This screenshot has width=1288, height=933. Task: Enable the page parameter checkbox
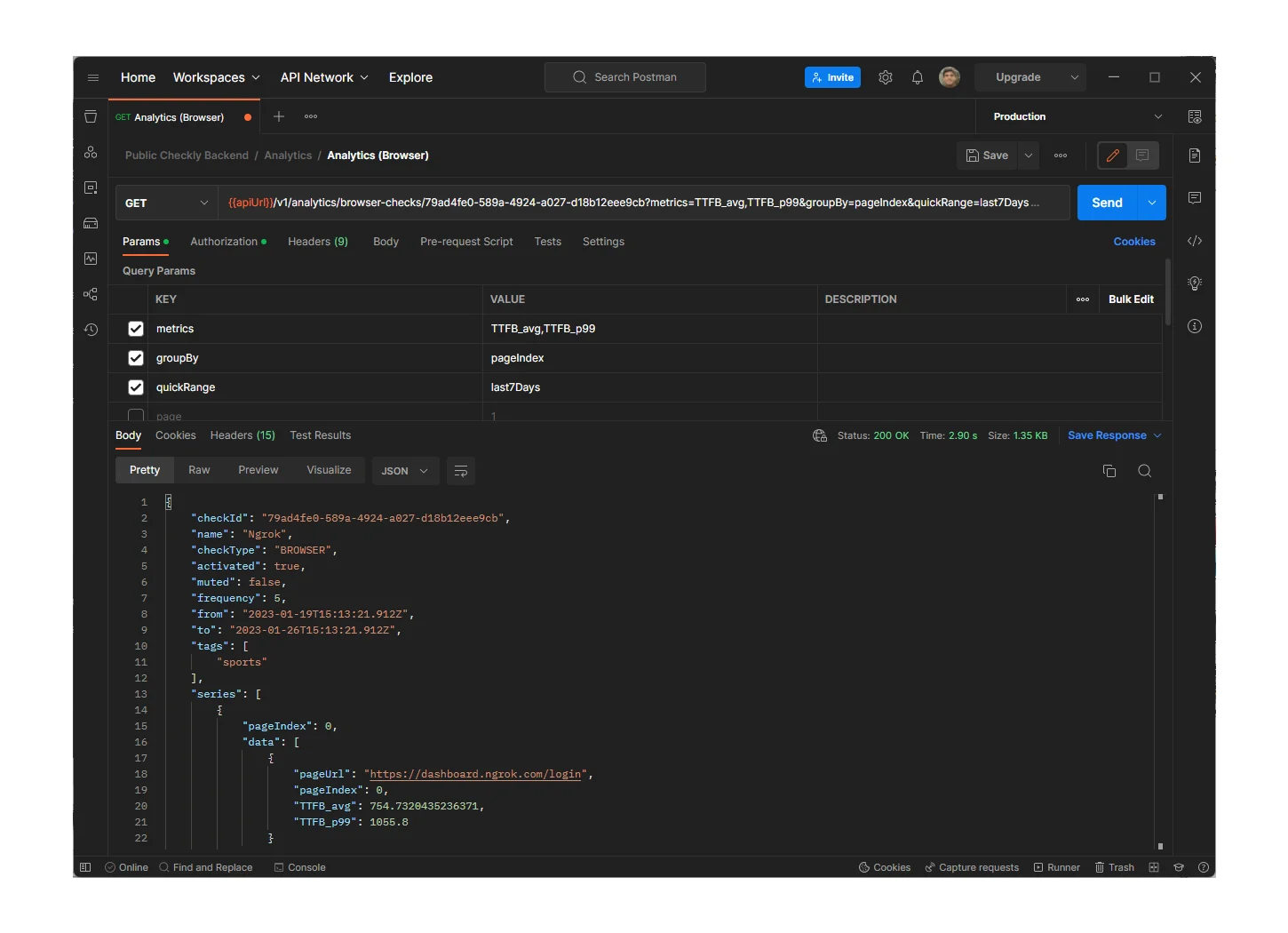tap(136, 415)
